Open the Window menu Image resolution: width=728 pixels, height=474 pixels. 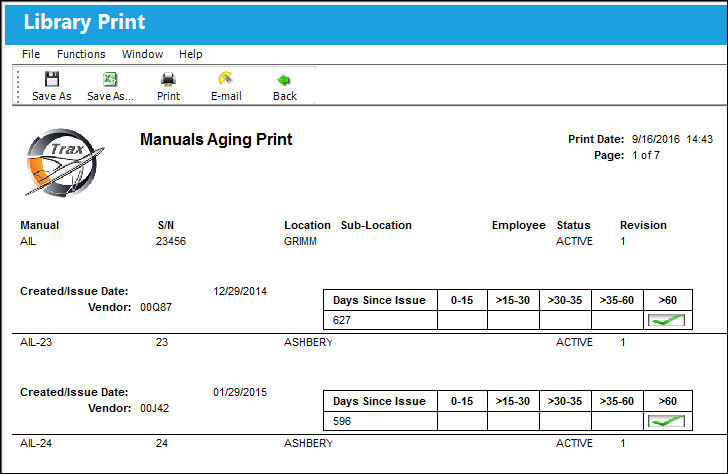pyautogui.click(x=142, y=54)
